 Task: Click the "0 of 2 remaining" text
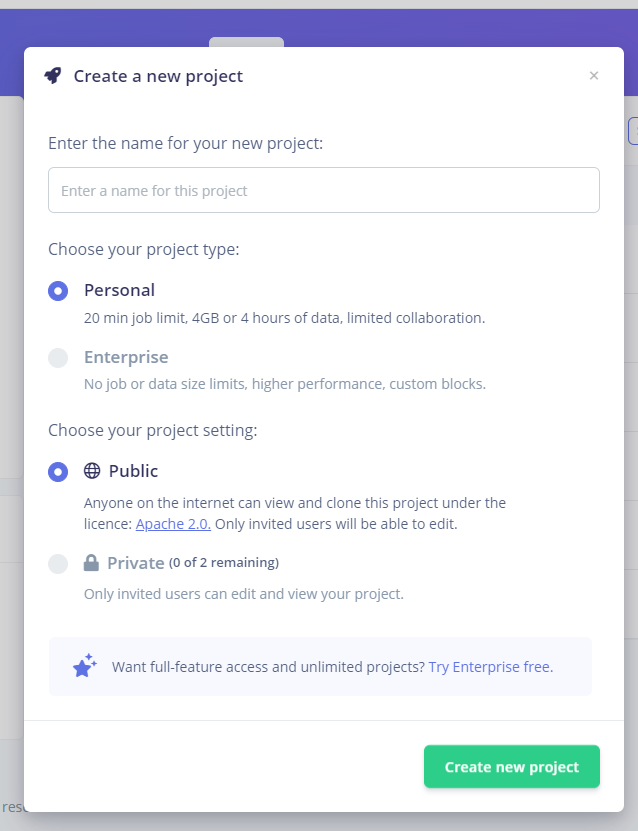pyautogui.click(x=224, y=563)
